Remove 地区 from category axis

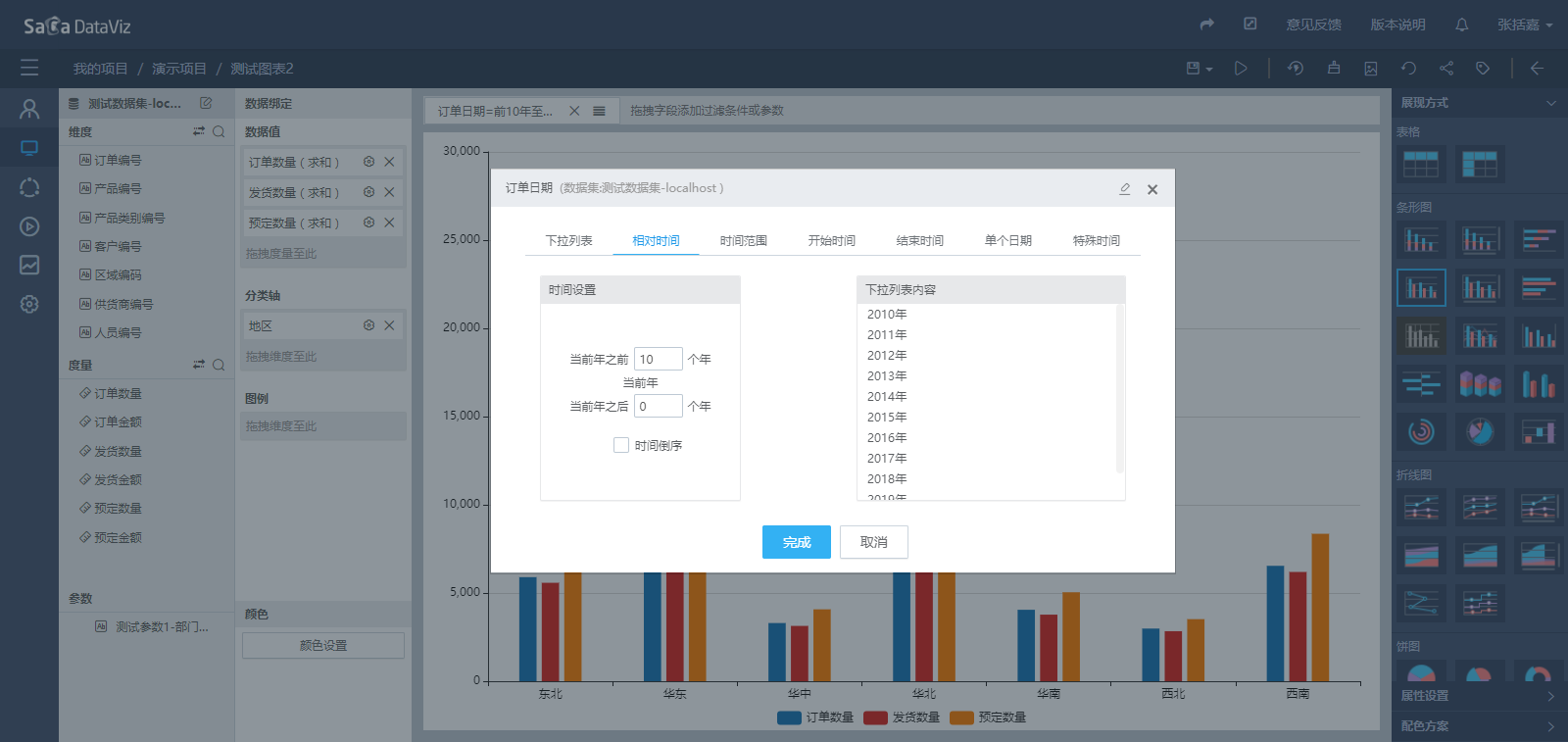click(389, 325)
